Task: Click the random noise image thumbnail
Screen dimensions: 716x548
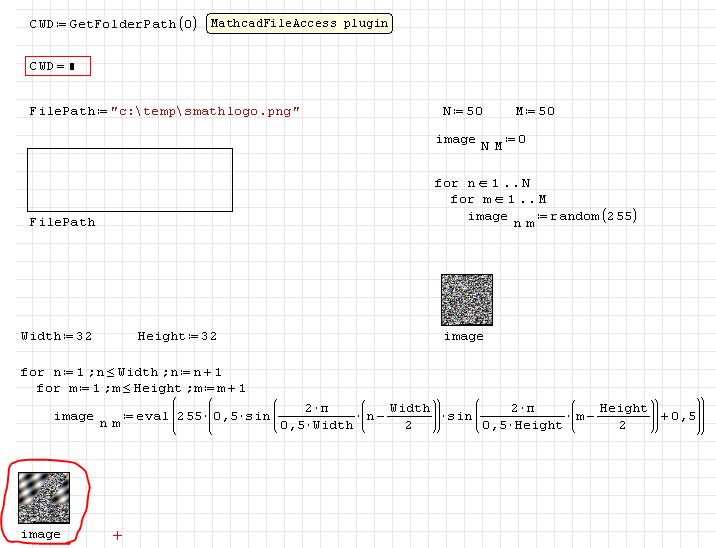Action: (x=467, y=300)
